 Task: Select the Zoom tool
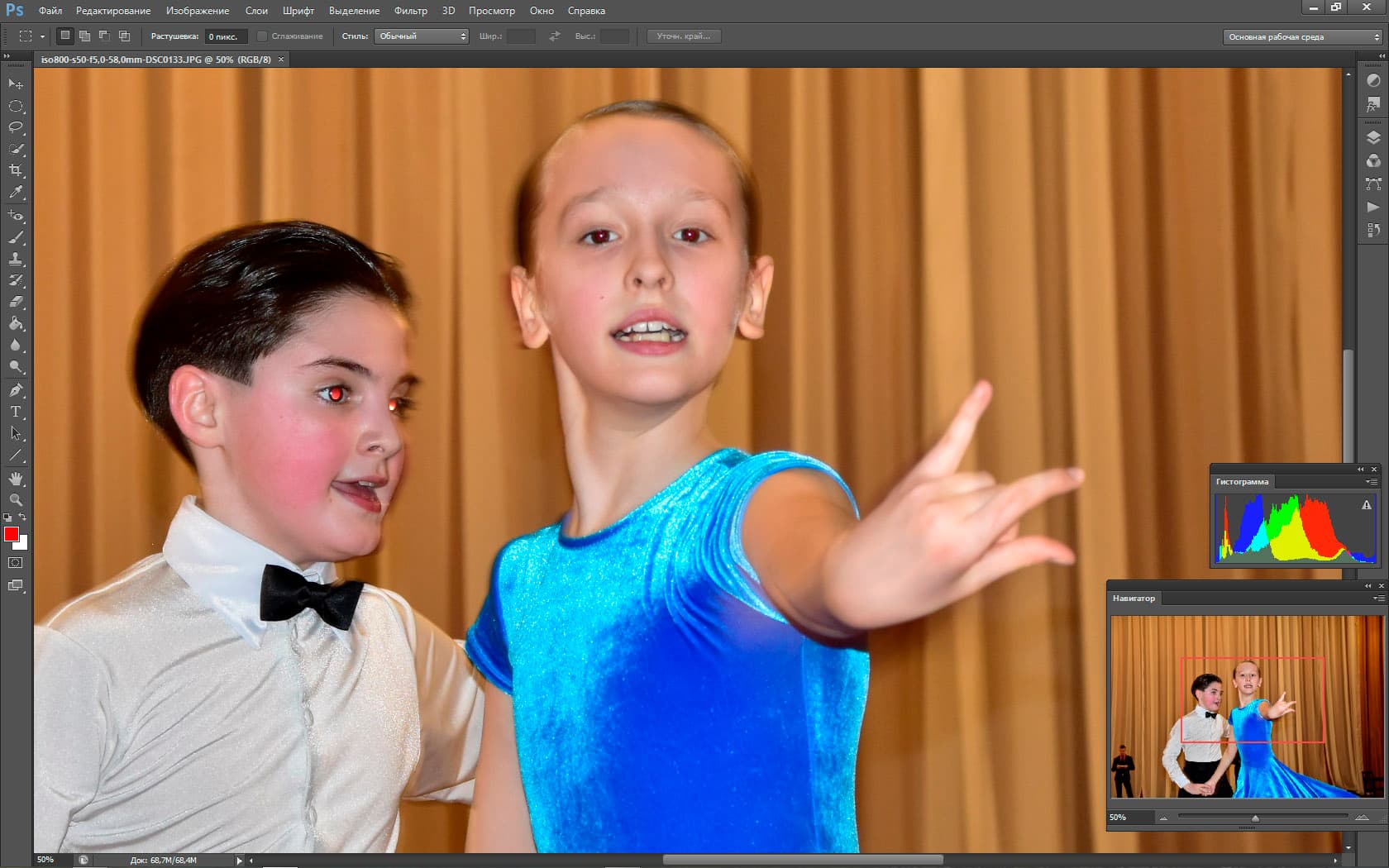click(16, 500)
